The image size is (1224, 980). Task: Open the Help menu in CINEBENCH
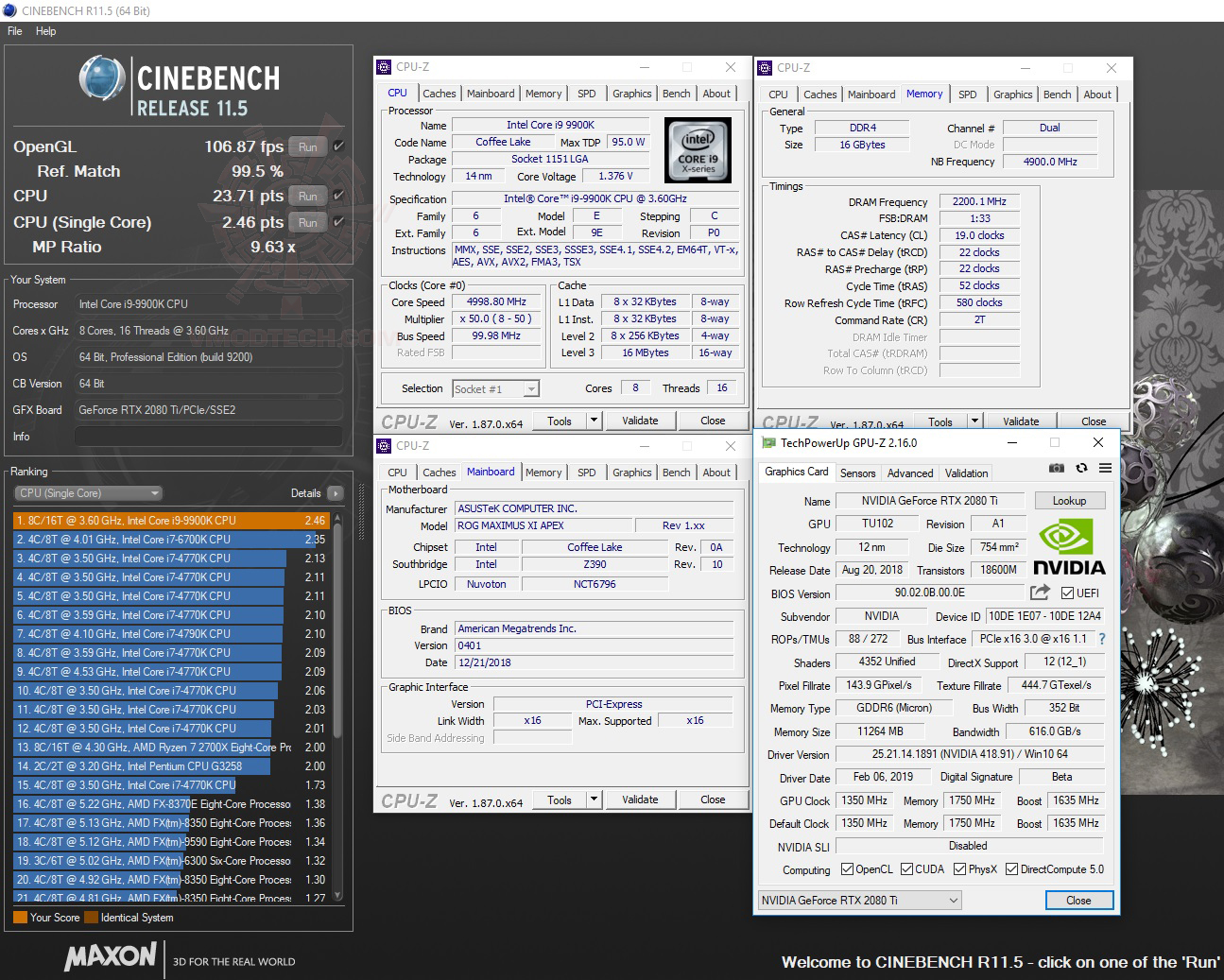pos(46,31)
